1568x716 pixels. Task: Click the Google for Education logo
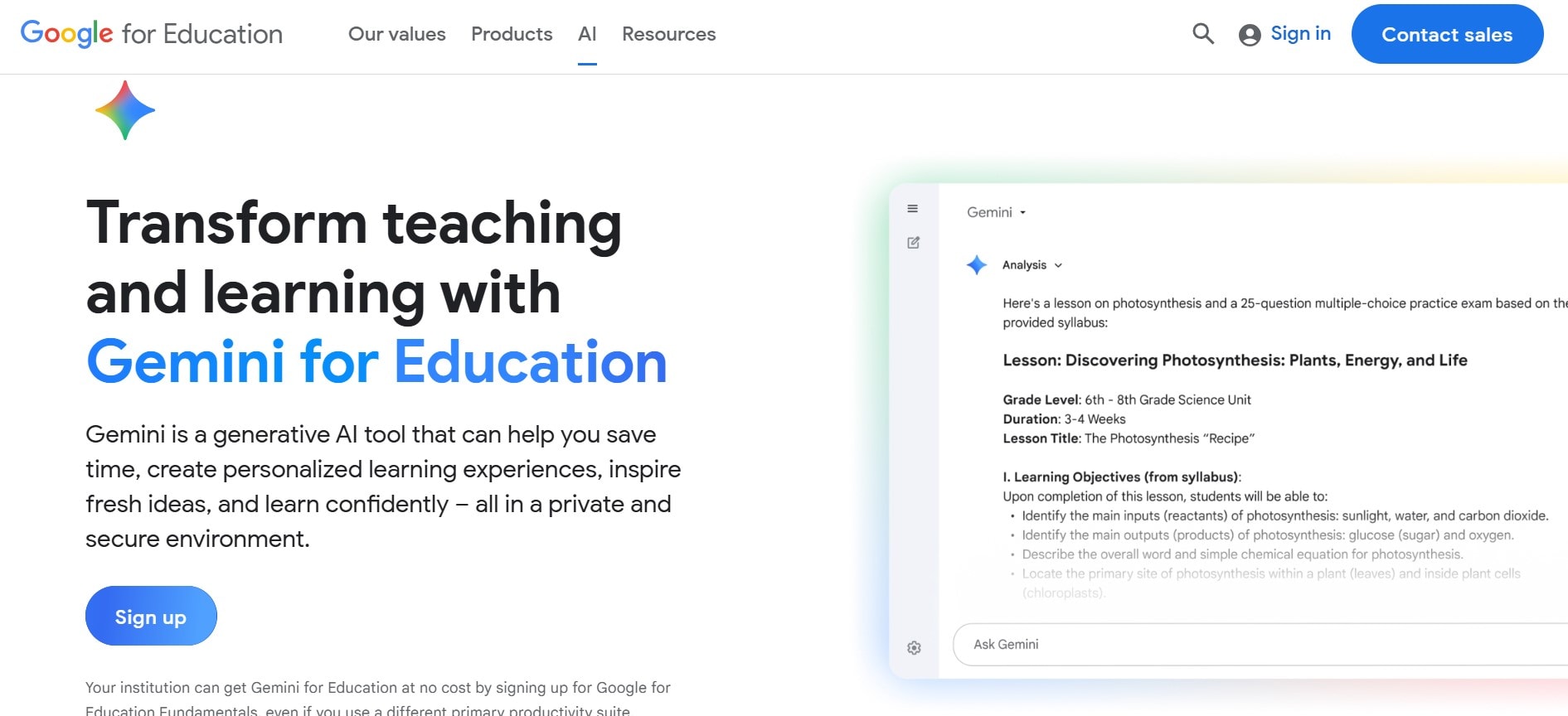coord(152,34)
